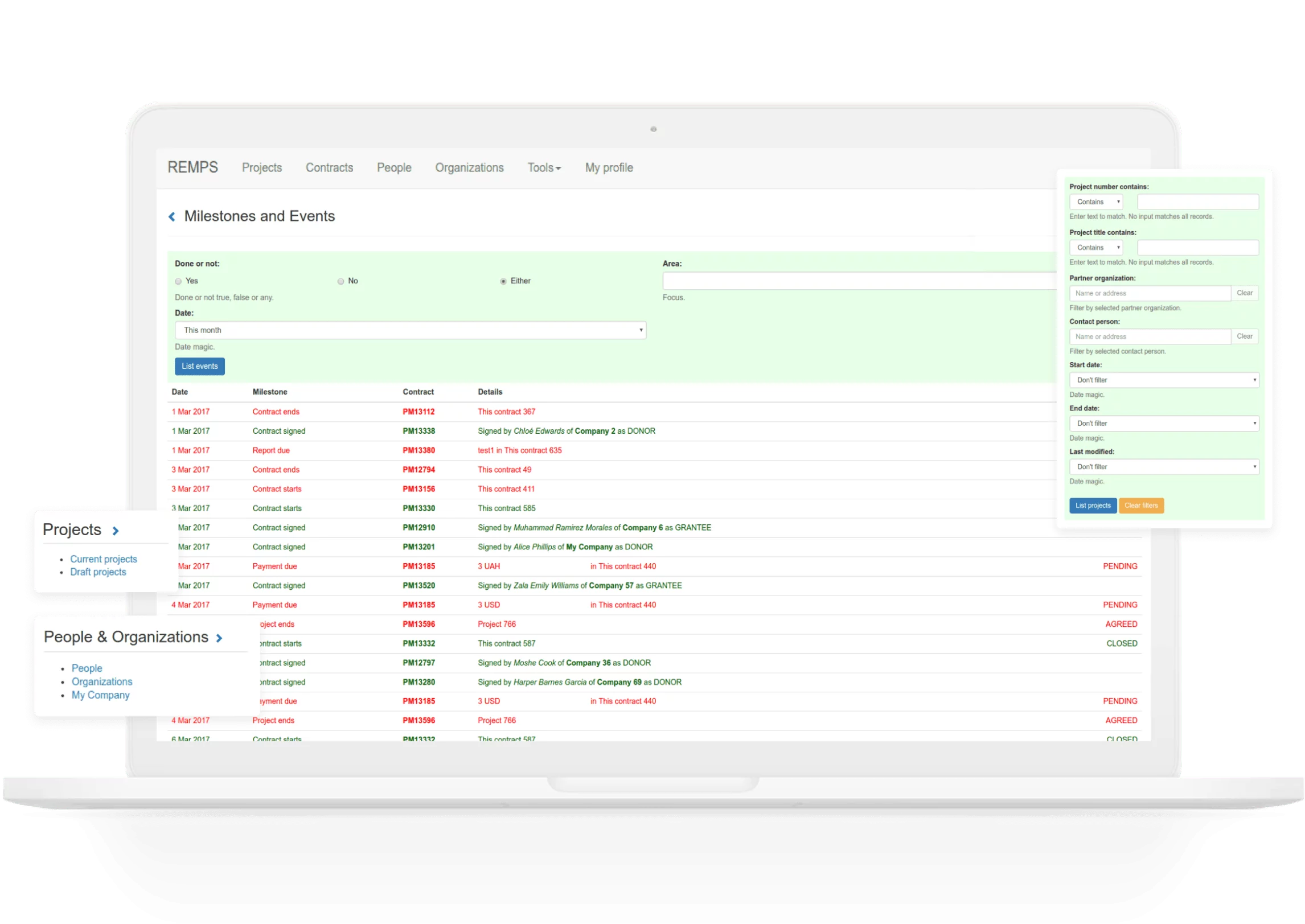Image resolution: width=1305 pixels, height=924 pixels.
Task: Click the Clear filters button
Action: [1142, 504]
